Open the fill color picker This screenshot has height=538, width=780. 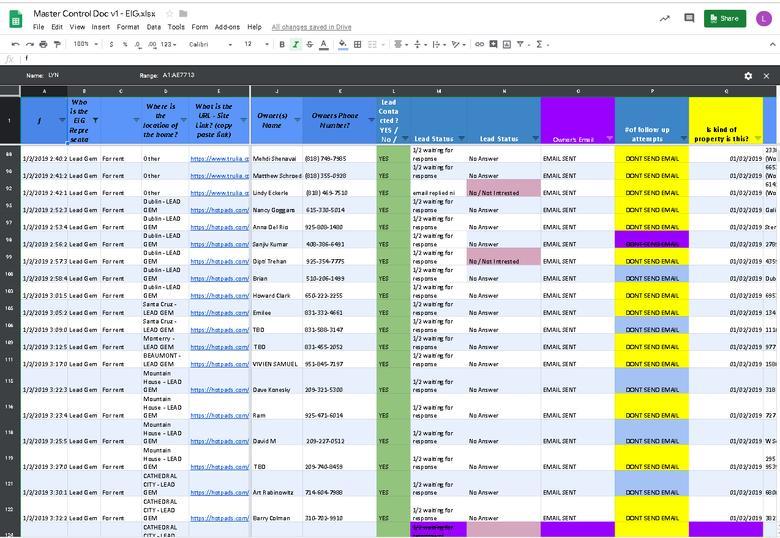[343, 44]
